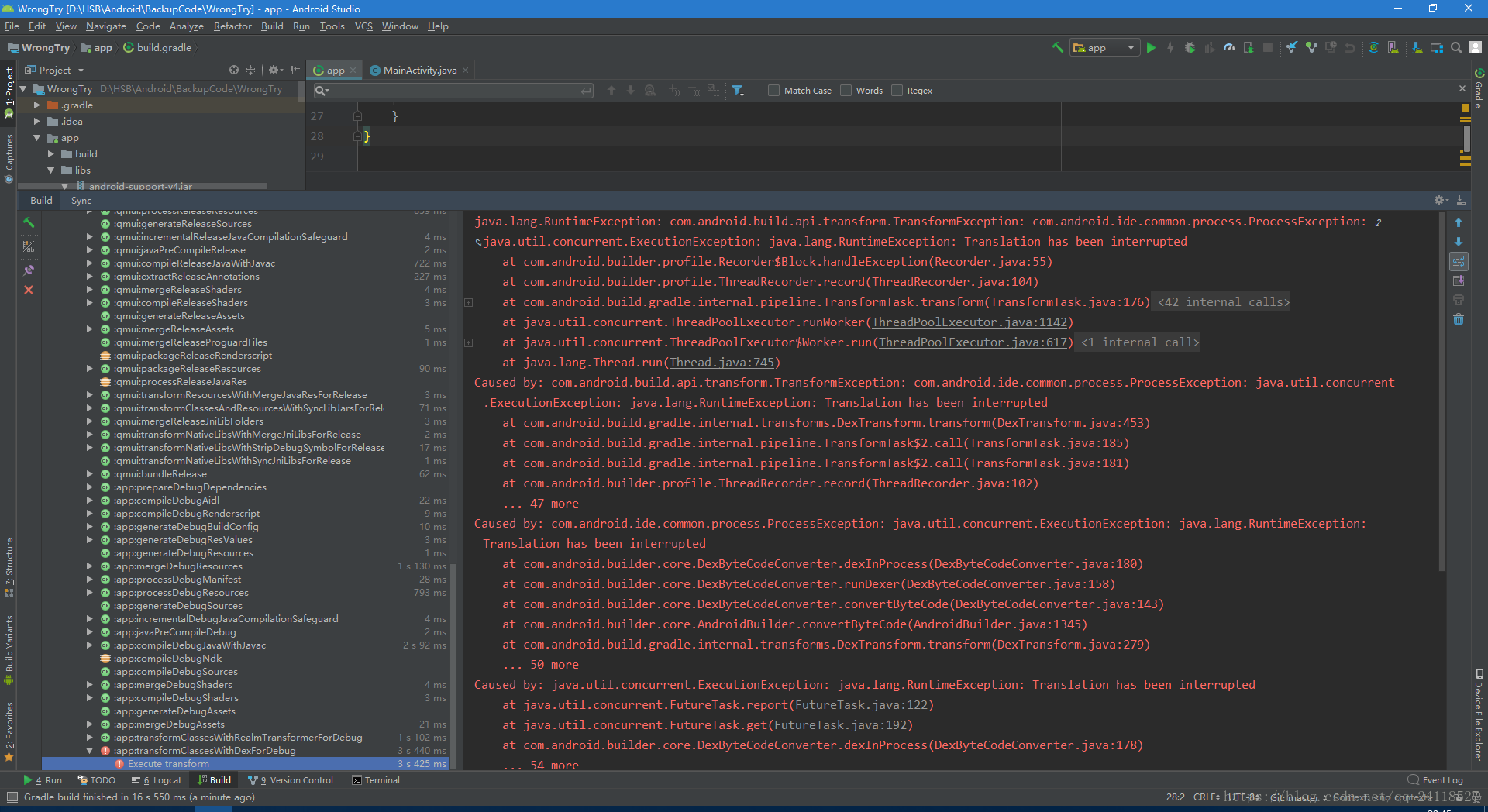Click the VCS Update Project icon
Image resolution: width=1488 pixels, height=812 pixels.
point(1292,47)
